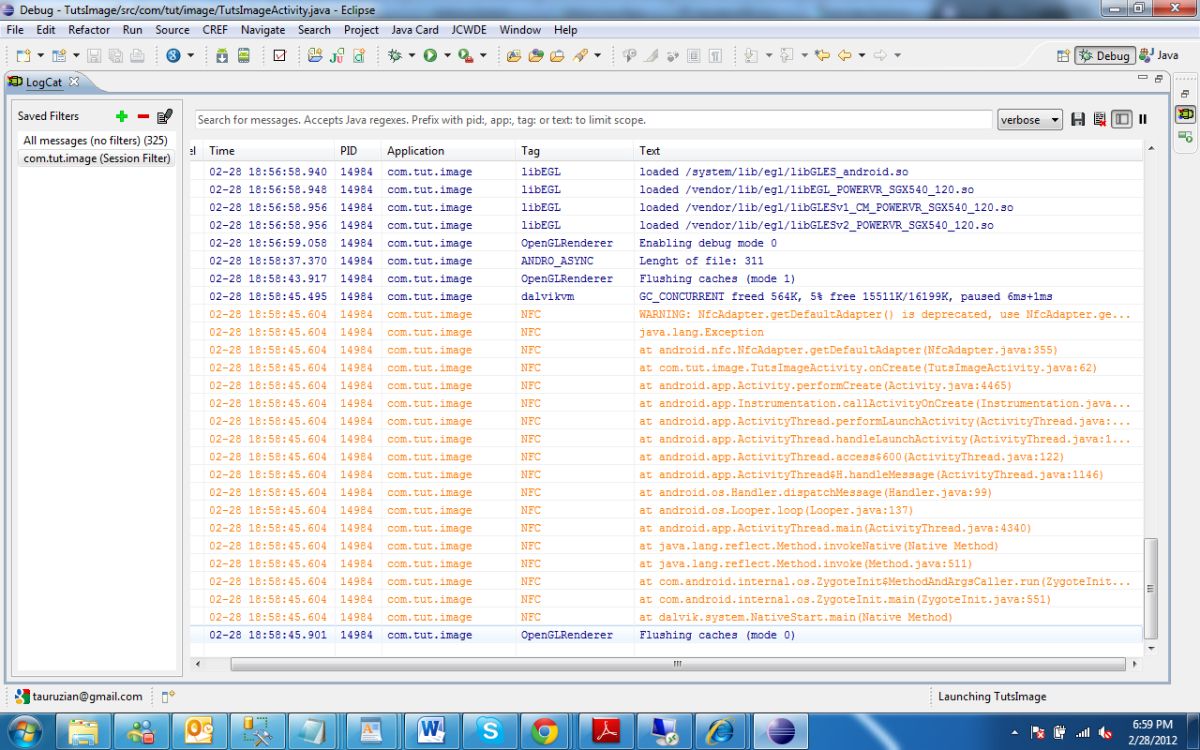Viewport: 1200px width, 750px height.
Task: Open the Android Virtual Device Manager
Action: (244, 56)
